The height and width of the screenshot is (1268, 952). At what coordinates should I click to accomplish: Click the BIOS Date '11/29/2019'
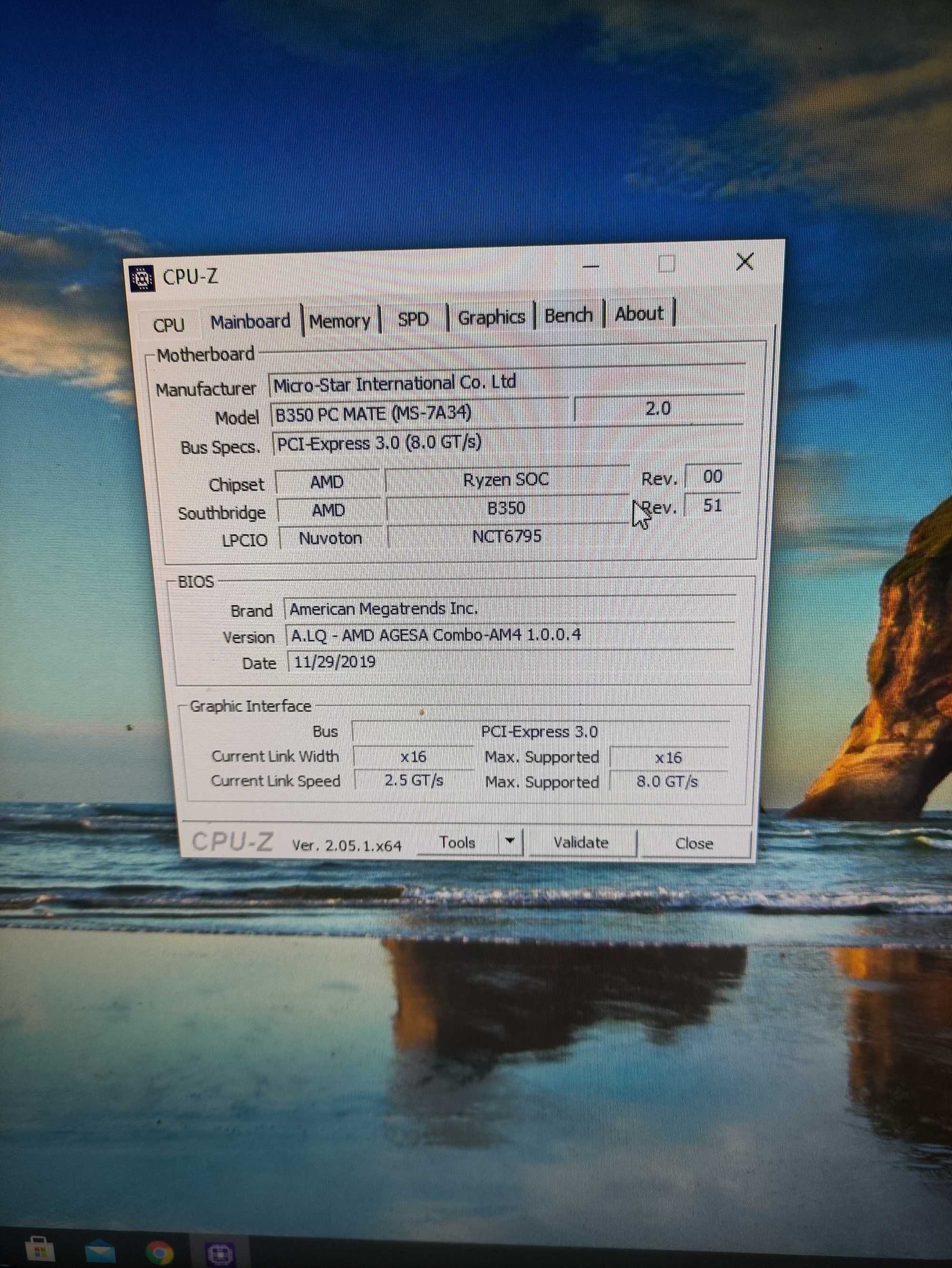pyautogui.click(x=509, y=662)
